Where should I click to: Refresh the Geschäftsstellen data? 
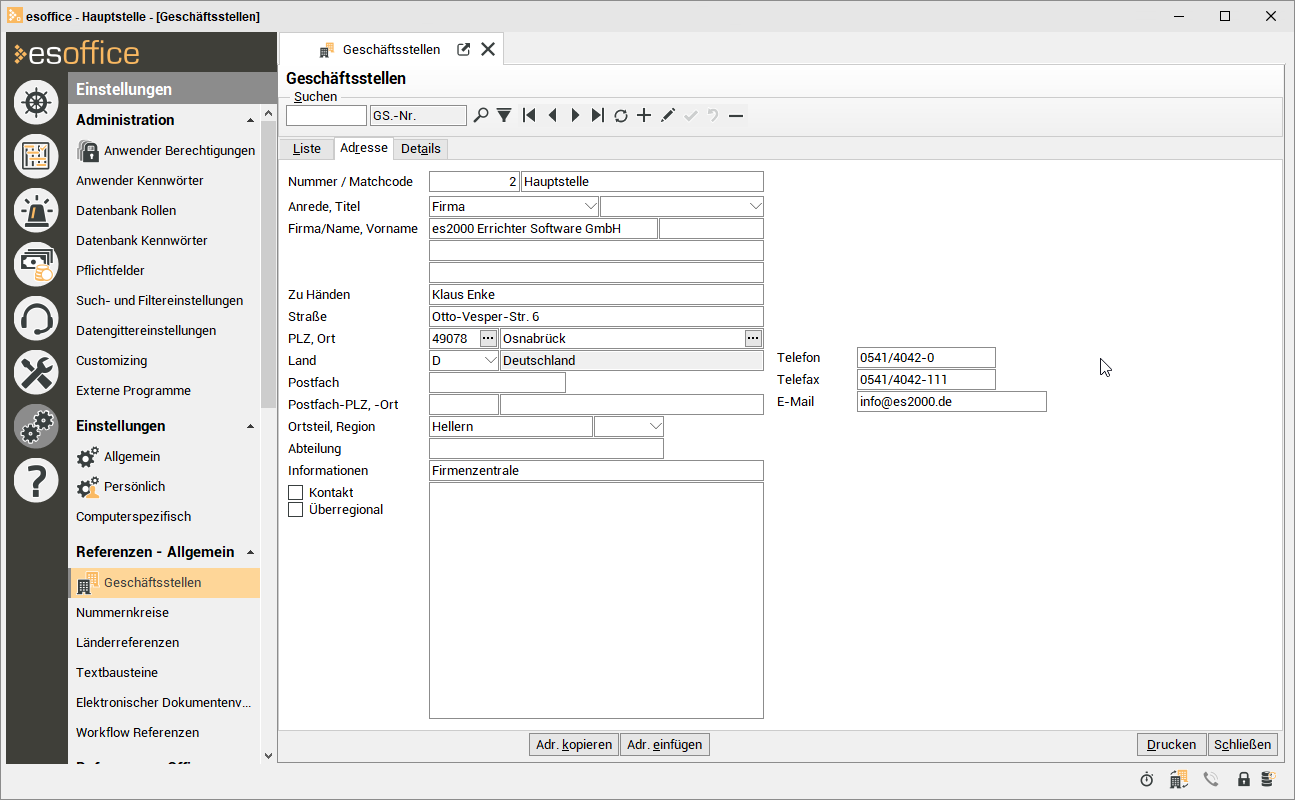[621, 116]
